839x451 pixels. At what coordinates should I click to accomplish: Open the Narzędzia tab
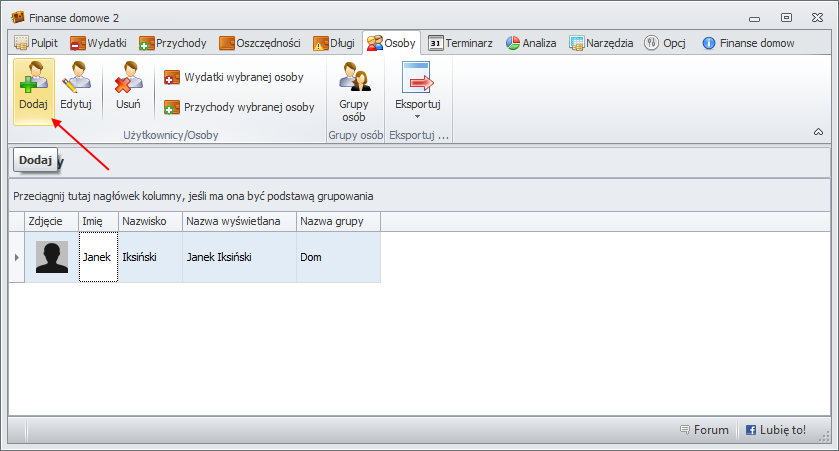click(601, 43)
